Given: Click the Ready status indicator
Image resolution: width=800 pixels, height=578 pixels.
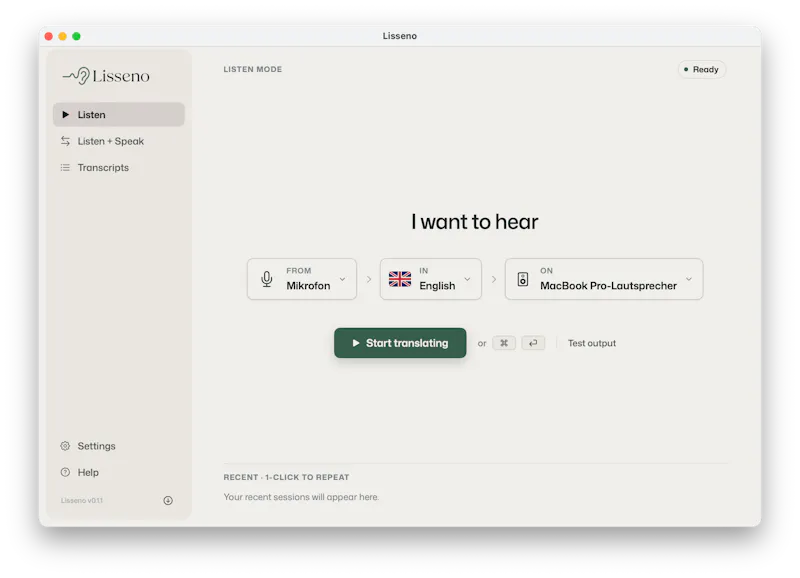Looking at the screenshot, I should point(702,69).
